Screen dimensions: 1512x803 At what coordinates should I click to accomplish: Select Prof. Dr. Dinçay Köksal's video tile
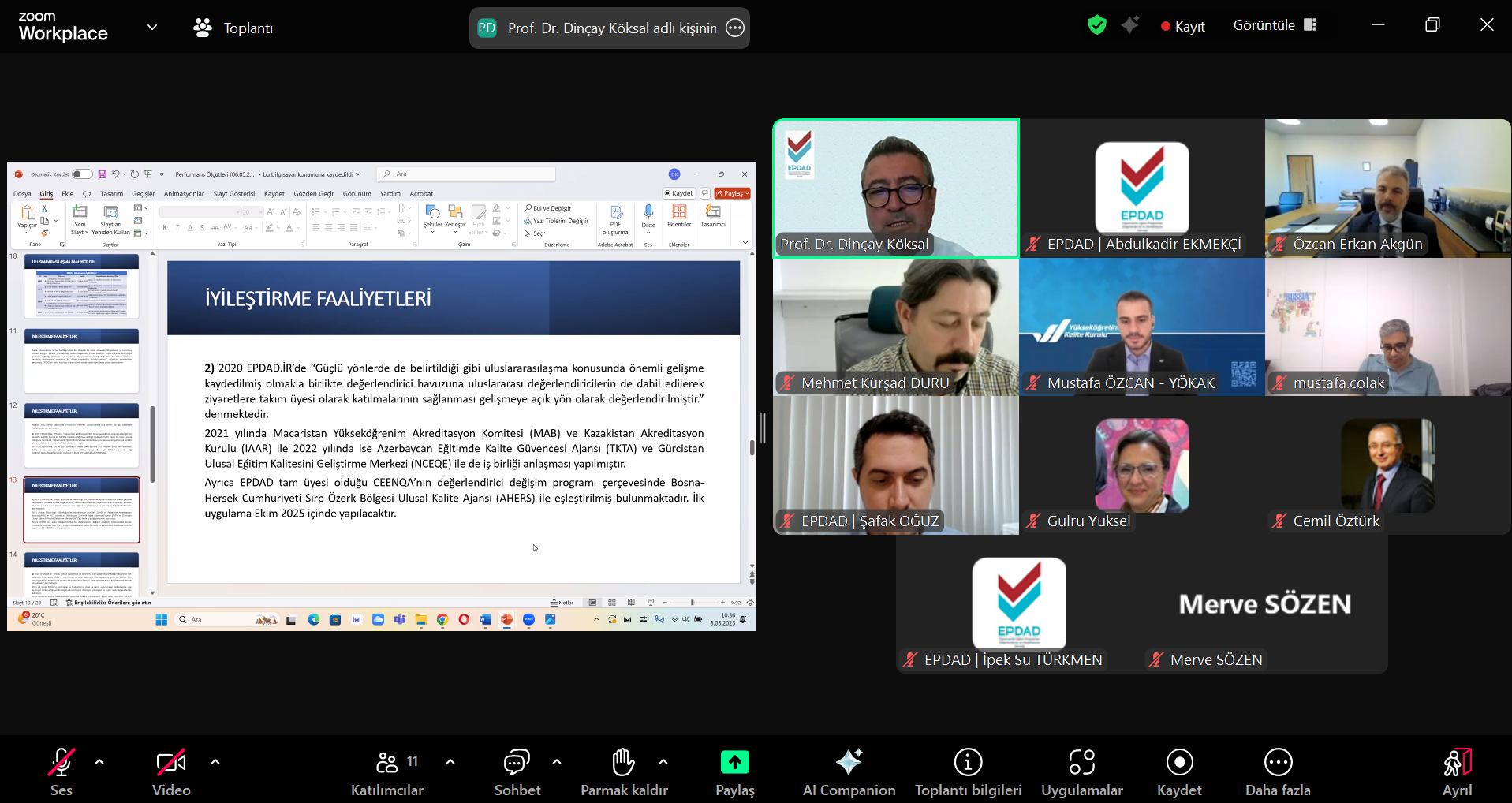pyautogui.click(x=896, y=188)
